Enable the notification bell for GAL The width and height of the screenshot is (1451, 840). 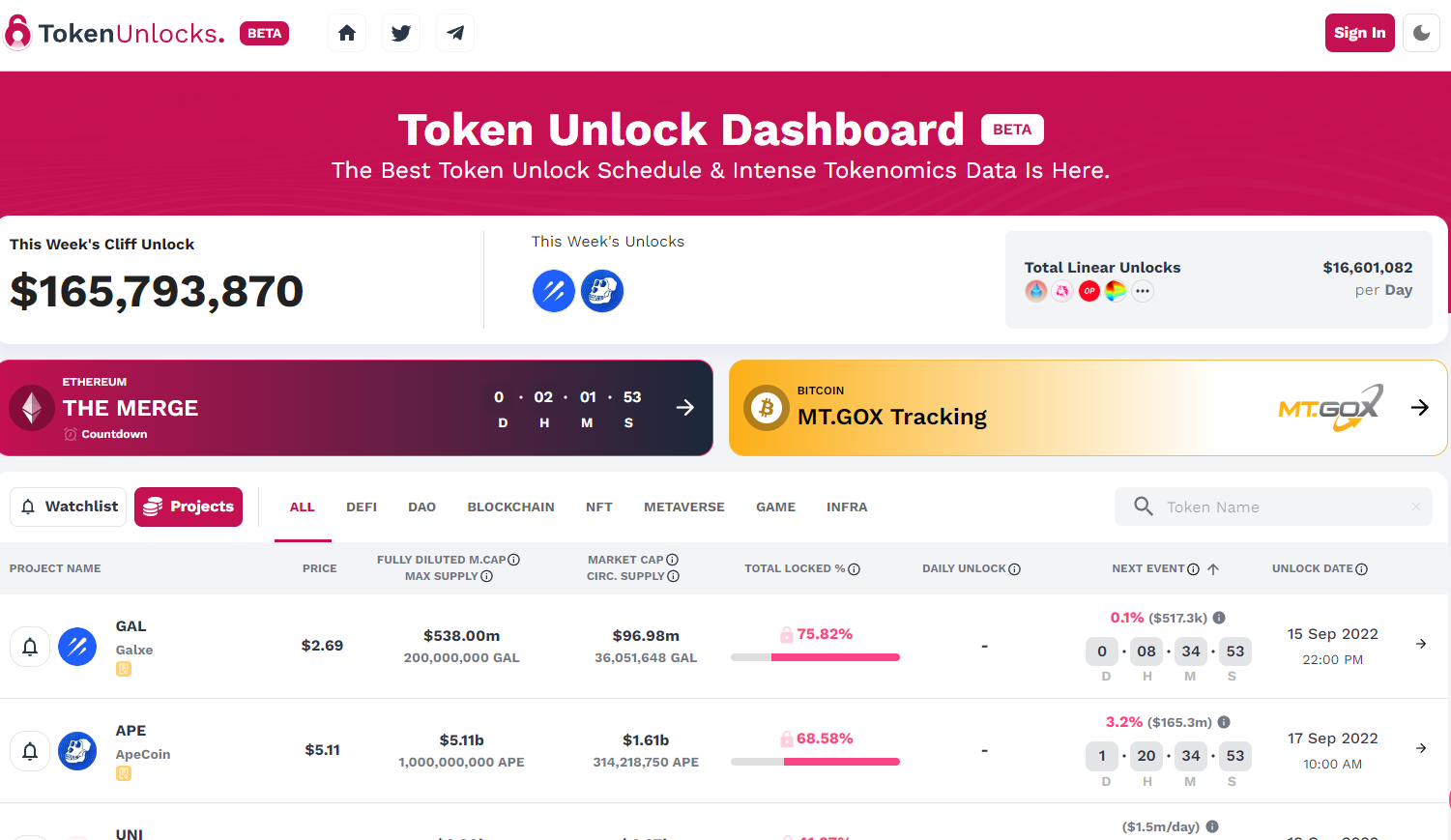coord(30,645)
